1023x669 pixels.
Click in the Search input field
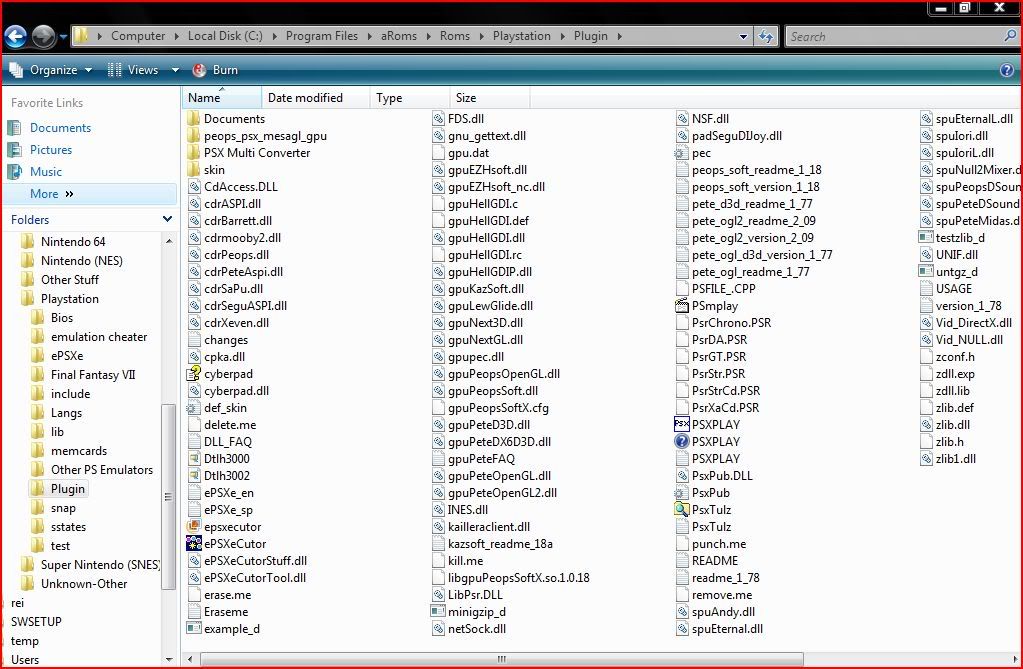pos(893,36)
